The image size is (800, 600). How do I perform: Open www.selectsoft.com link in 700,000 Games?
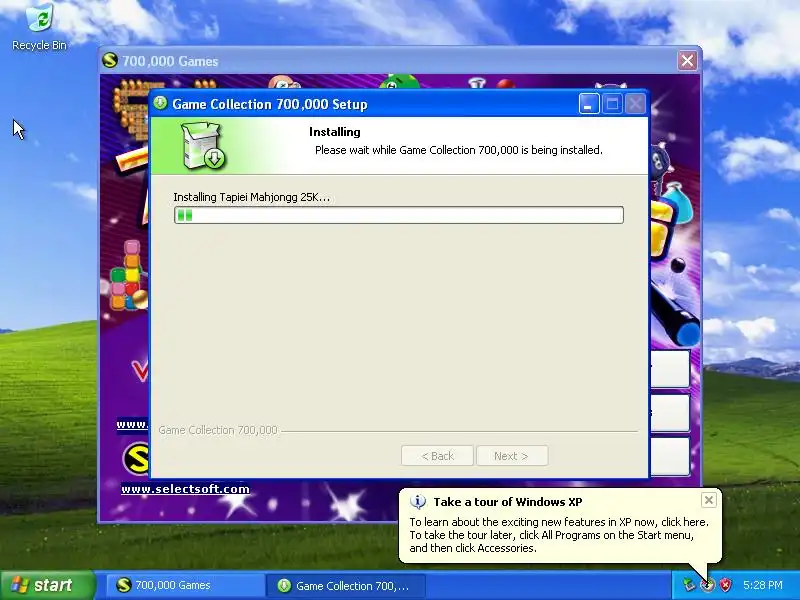point(185,489)
